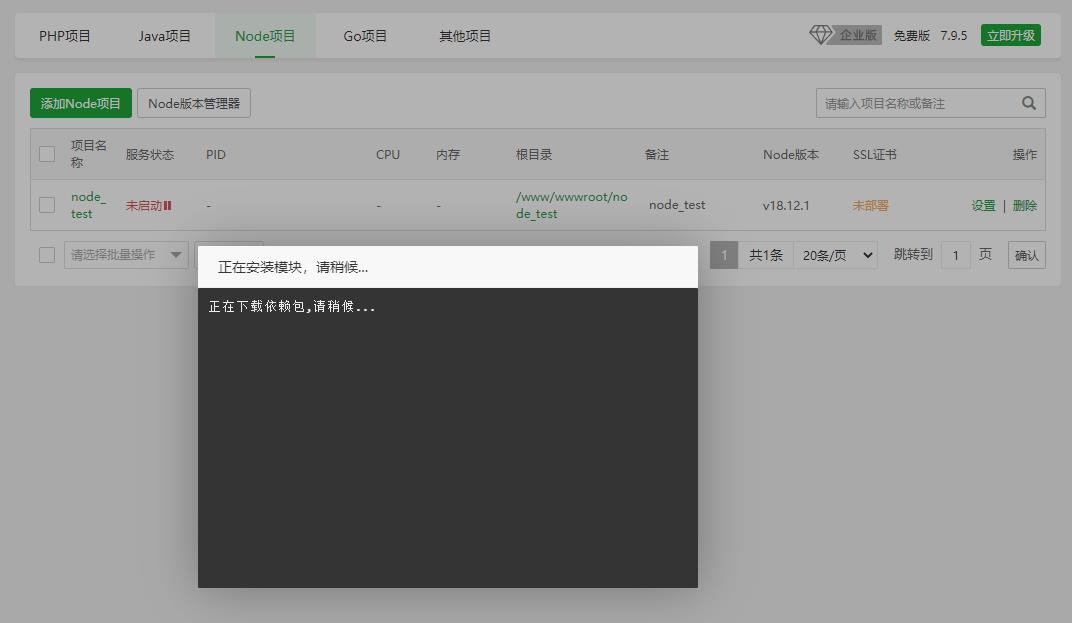1072x623 pixels.
Task: Click the 服务状态 column header
Action: (x=150, y=155)
